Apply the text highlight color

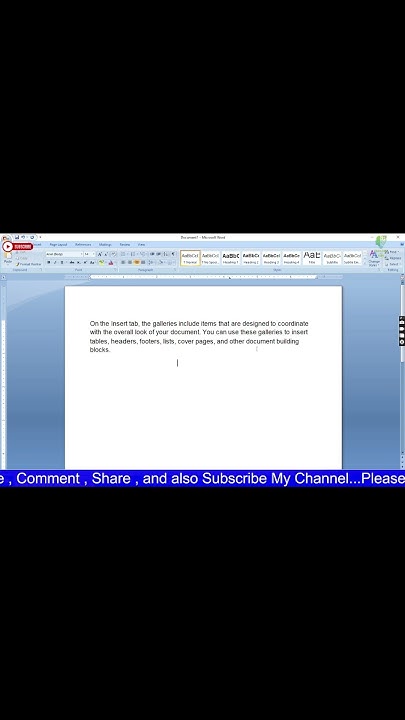point(101,262)
